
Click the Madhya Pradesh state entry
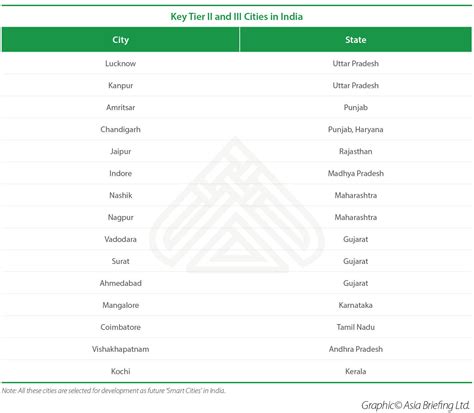coord(355,173)
